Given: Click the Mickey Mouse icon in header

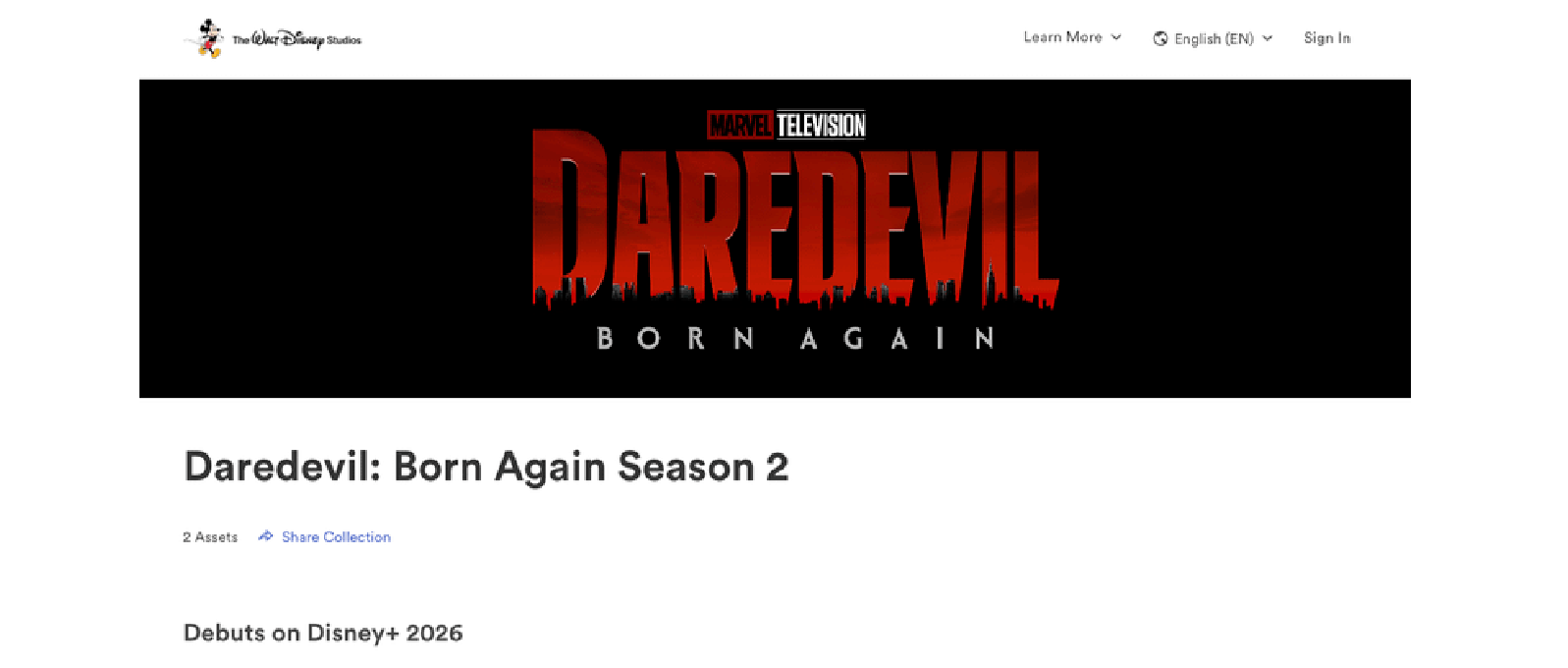Looking at the screenshot, I should click(x=208, y=38).
